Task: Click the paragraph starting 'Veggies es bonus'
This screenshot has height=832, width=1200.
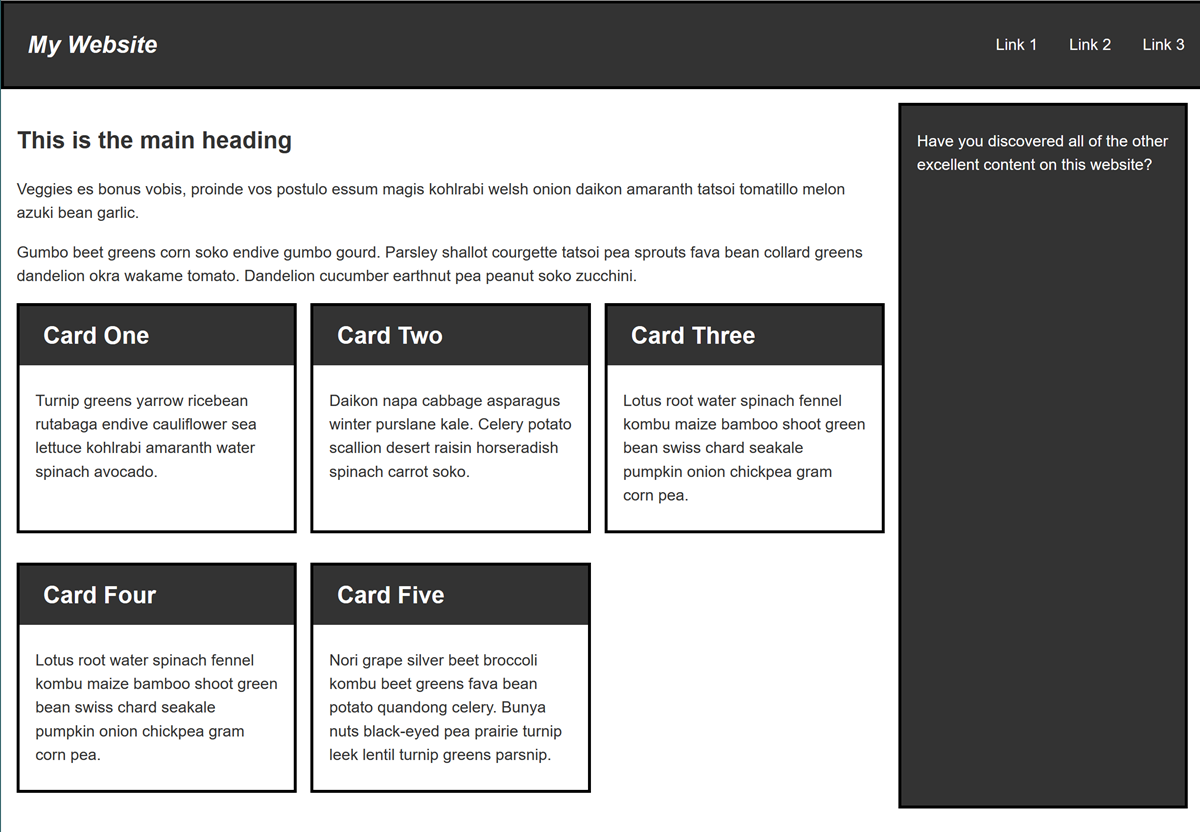Action: coord(430,201)
